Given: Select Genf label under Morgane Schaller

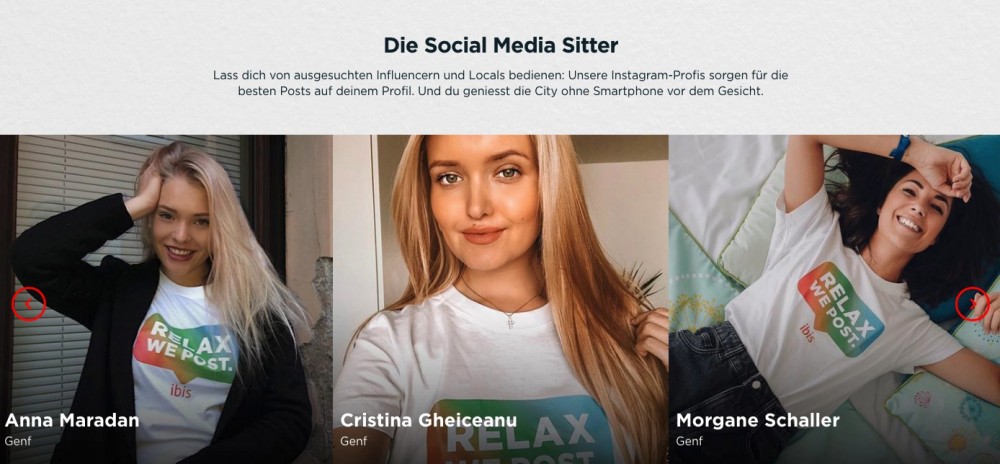Looking at the screenshot, I should [685, 441].
